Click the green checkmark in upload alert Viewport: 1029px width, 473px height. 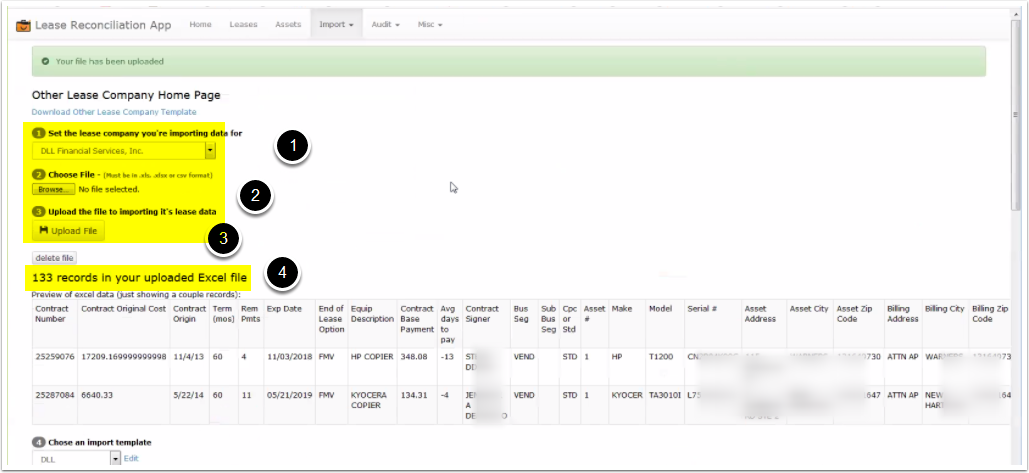[45, 62]
